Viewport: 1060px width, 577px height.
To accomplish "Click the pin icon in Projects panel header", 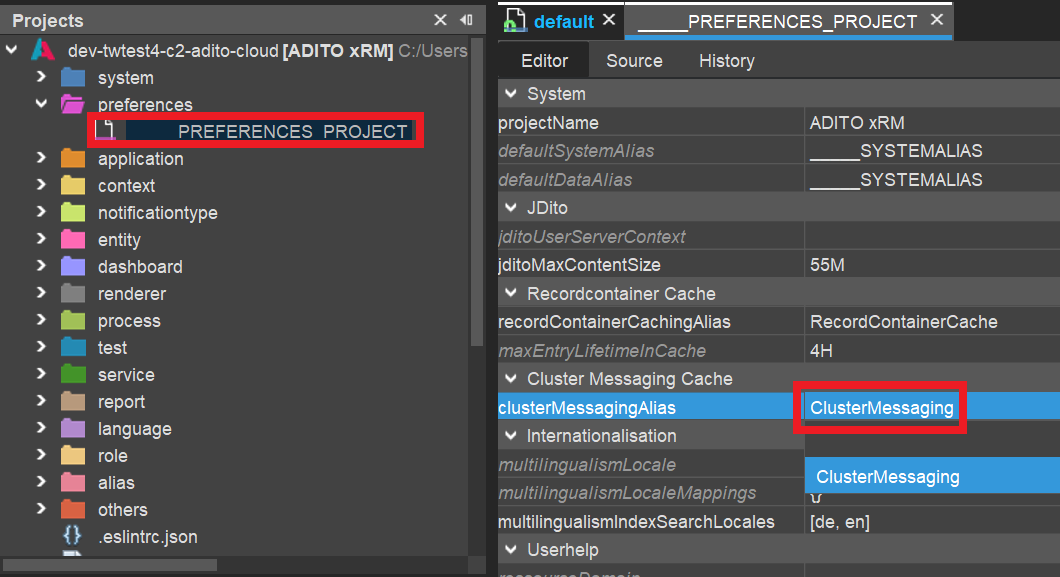I will (466, 20).
